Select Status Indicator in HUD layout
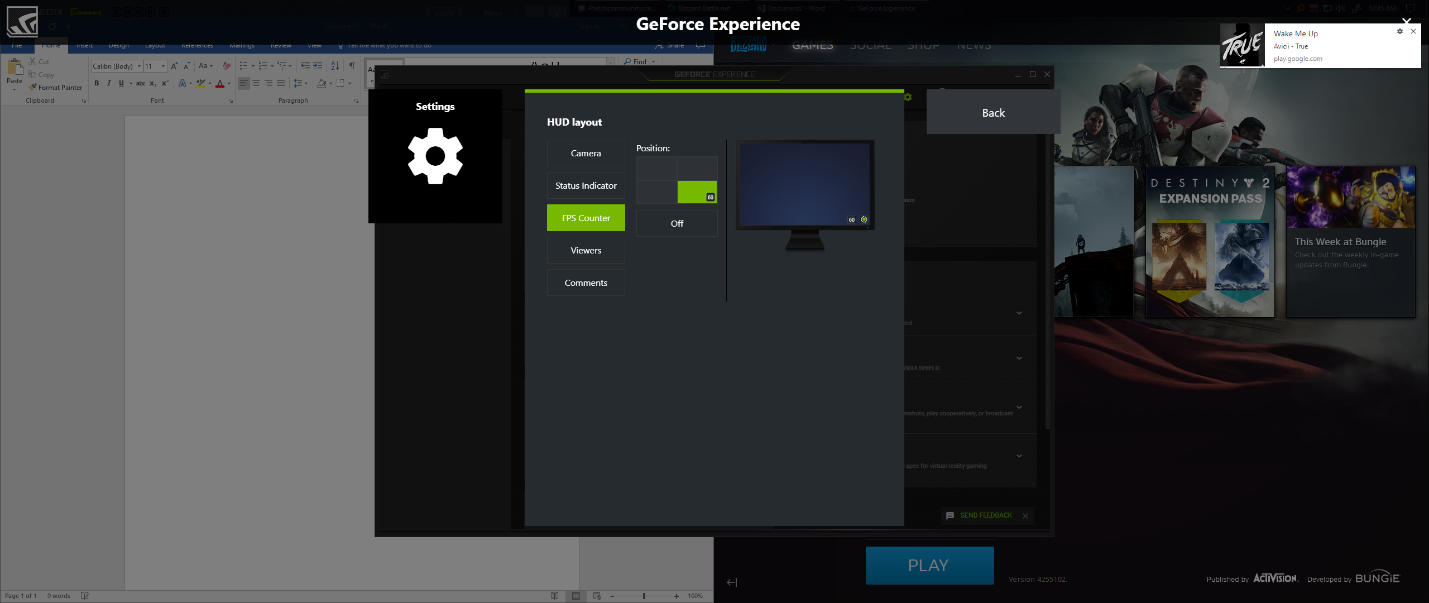The width and height of the screenshot is (1429, 603). (x=586, y=186)
